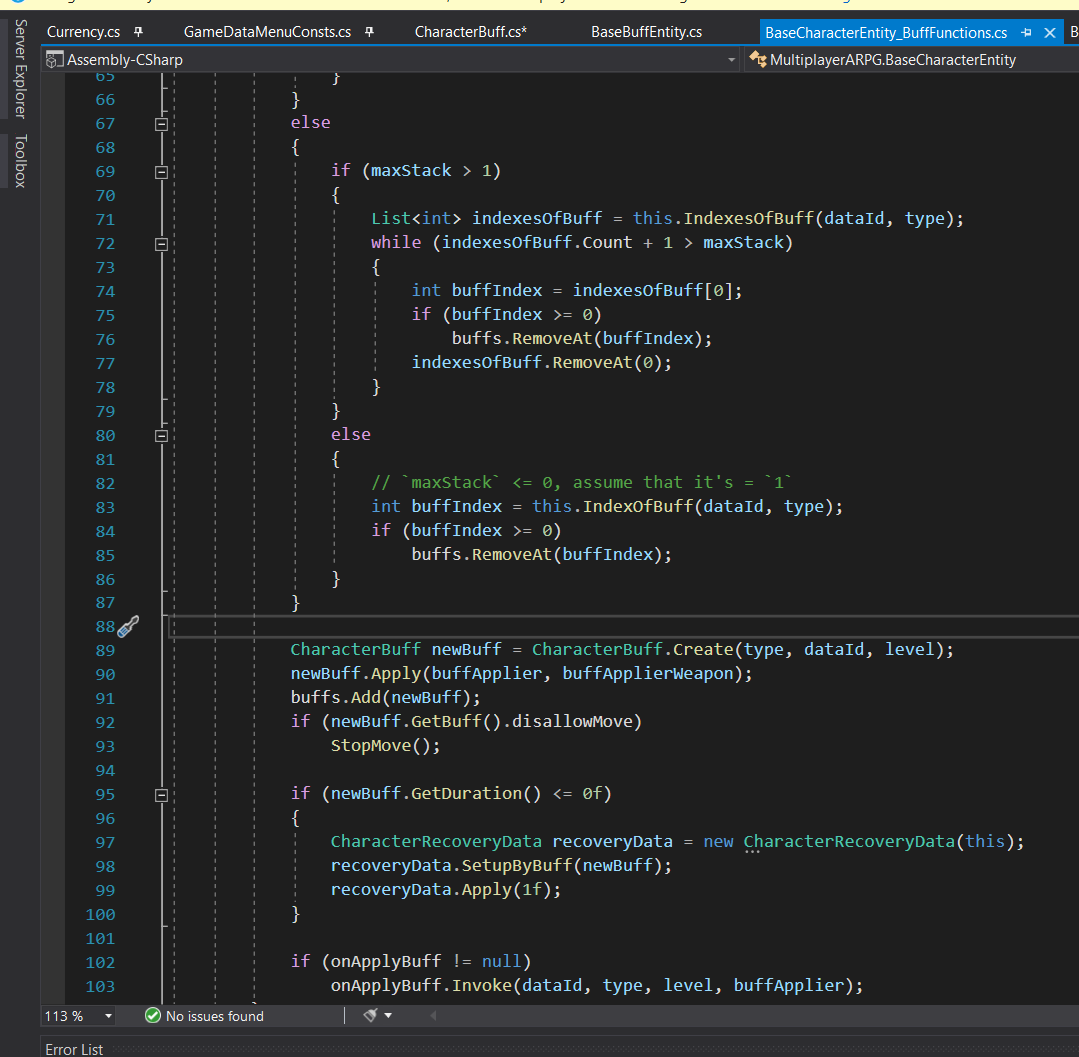This screenshot has width=1079, height=1057.
Task: Click the maxStack comment on line 82
Action: tap(581, 482)
